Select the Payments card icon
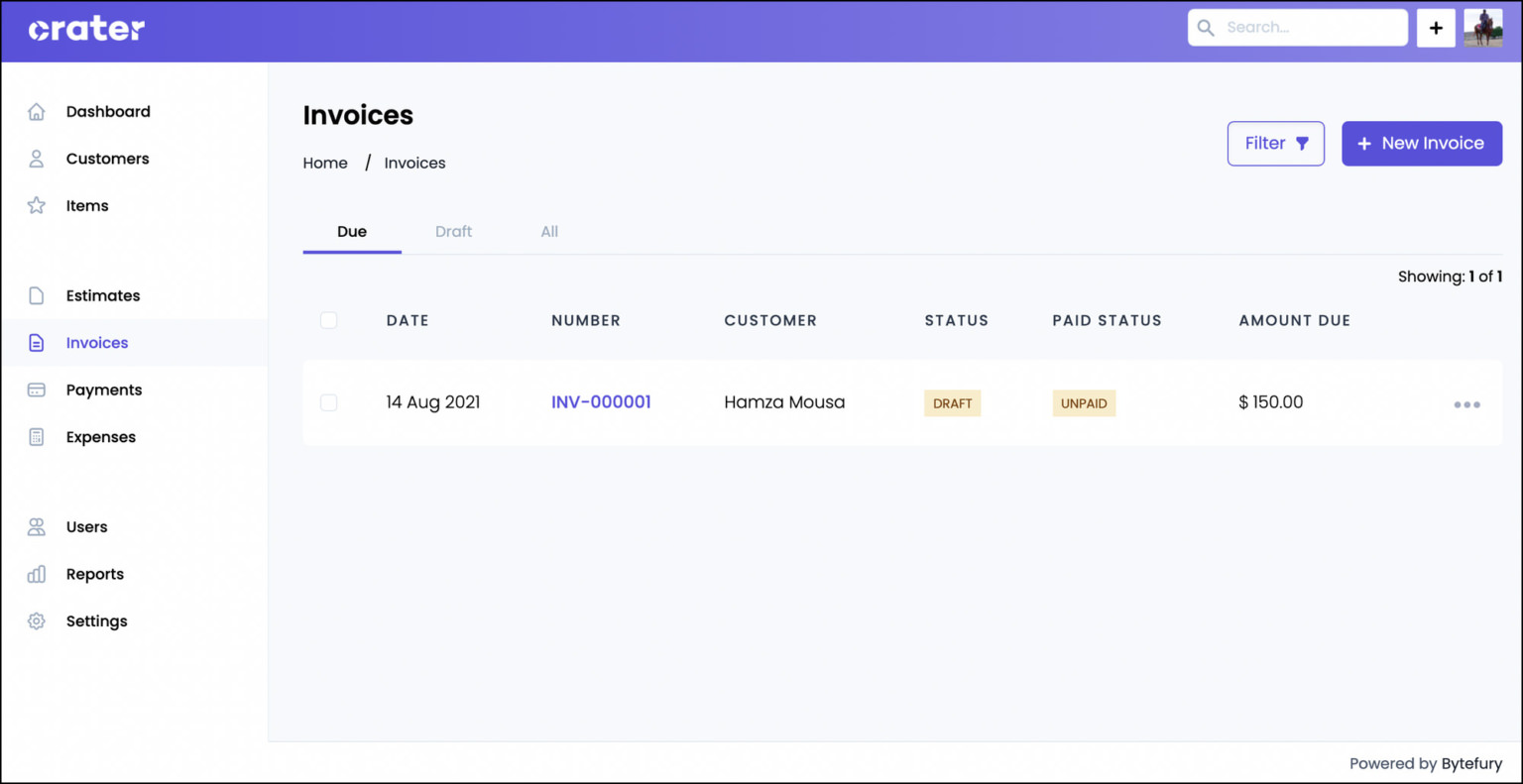This screenshot has height=784, width=1523. click(x=36, y=390)
